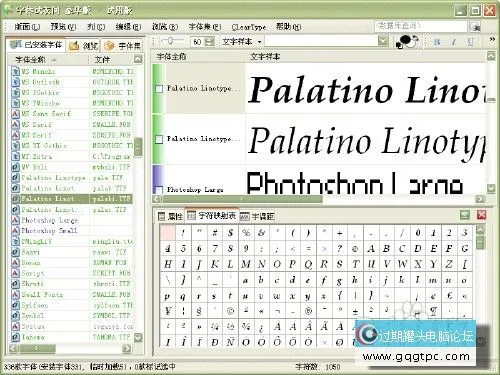The height and width of the screenshot is (375, 500).
Task: Click the green panel button above character map
Action: [x=465, y=215]
